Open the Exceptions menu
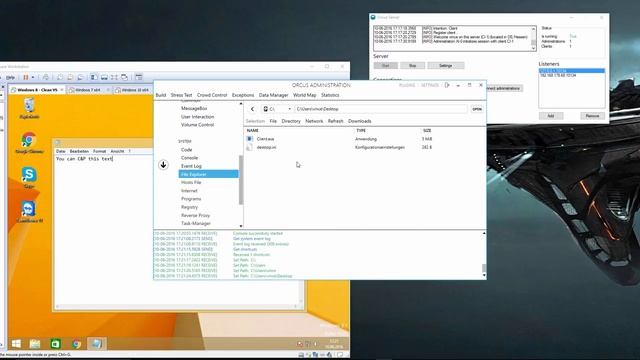Image resolution: width=640 pixels, height=360 pixels. click(x=243, y=95)
